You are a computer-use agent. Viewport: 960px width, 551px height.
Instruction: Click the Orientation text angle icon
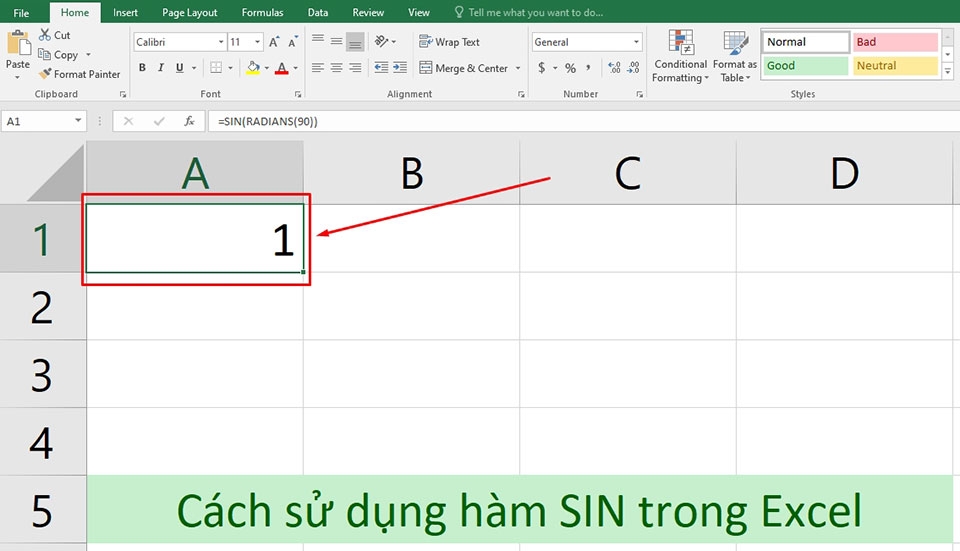click(x=381, y=41)
